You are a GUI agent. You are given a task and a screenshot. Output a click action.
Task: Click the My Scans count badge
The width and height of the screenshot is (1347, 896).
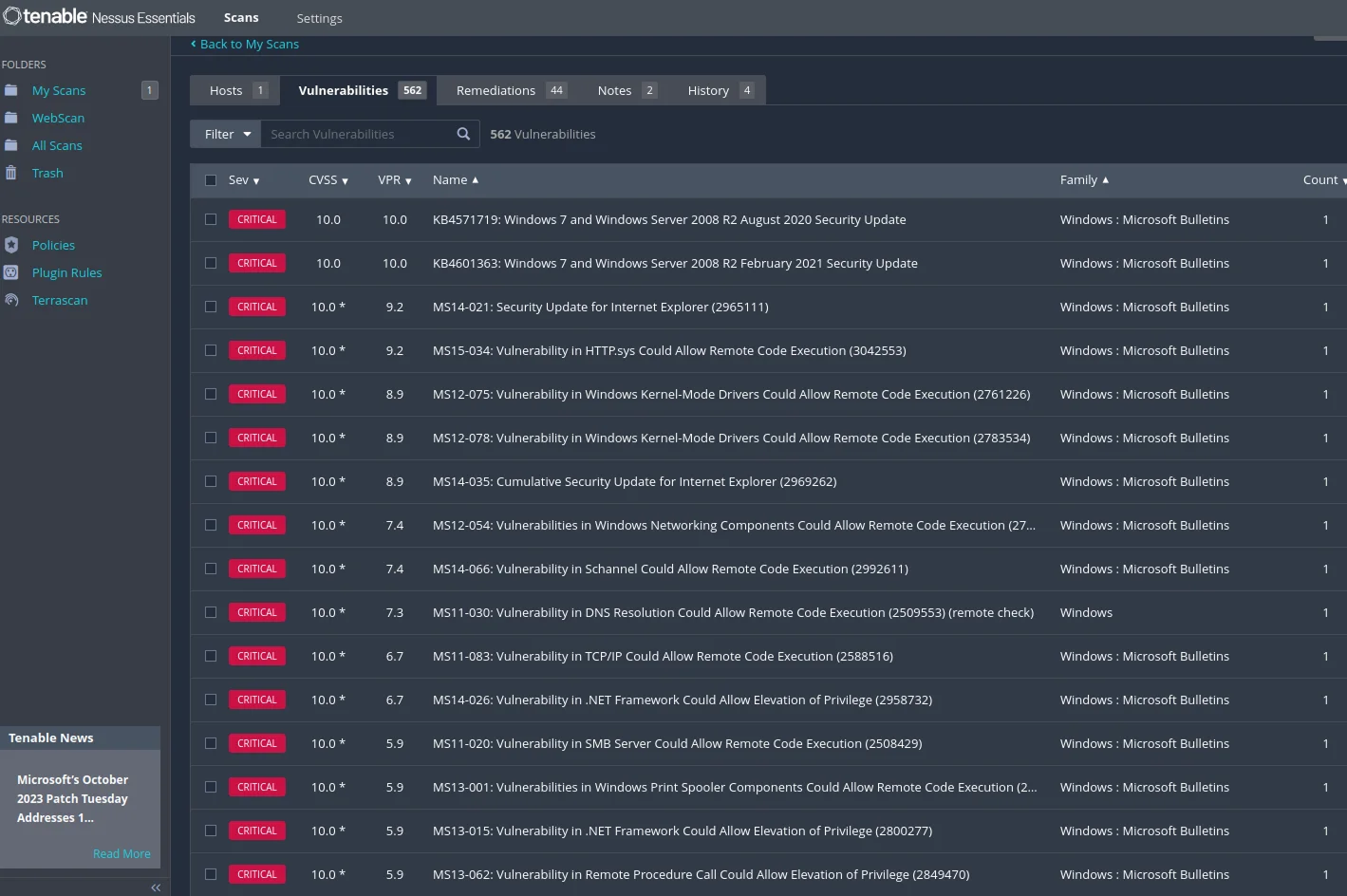click(149, 90)
